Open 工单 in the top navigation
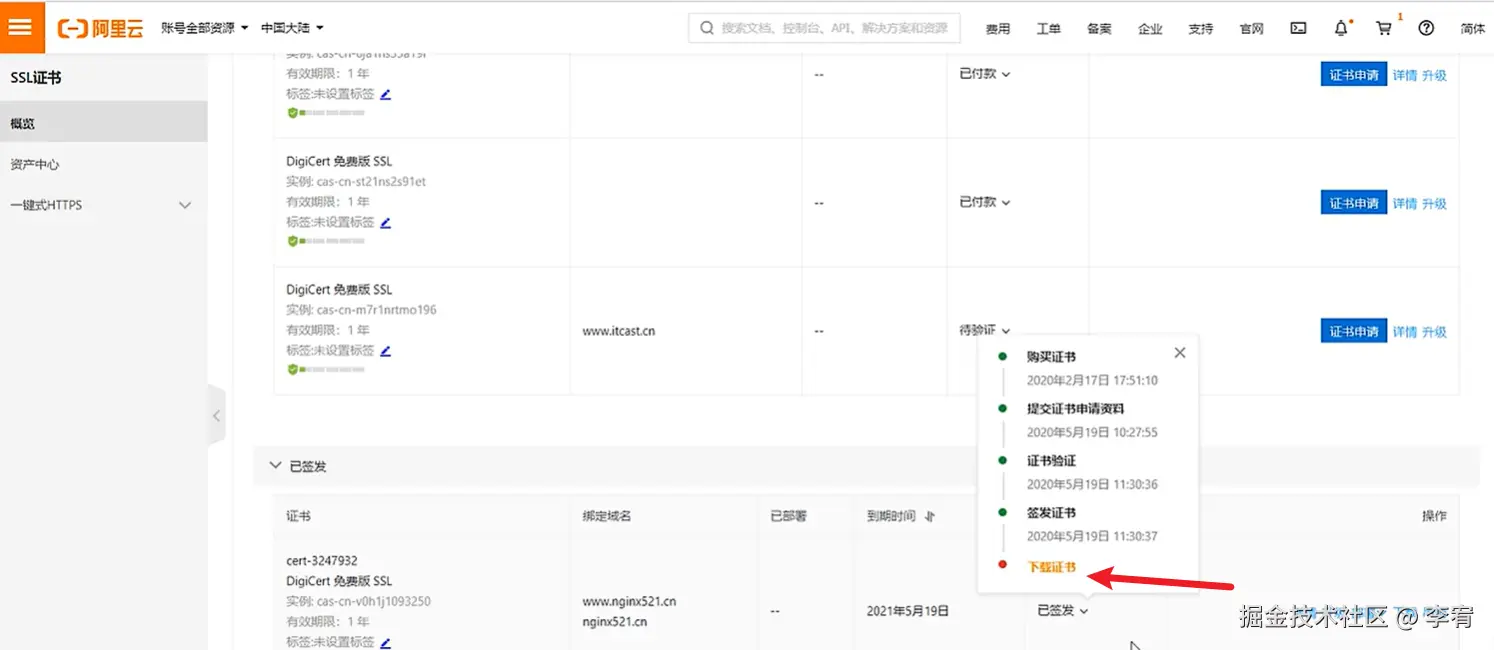Image resolution: width=1494 pixels, height=650 pixels. pos(1048,29)
